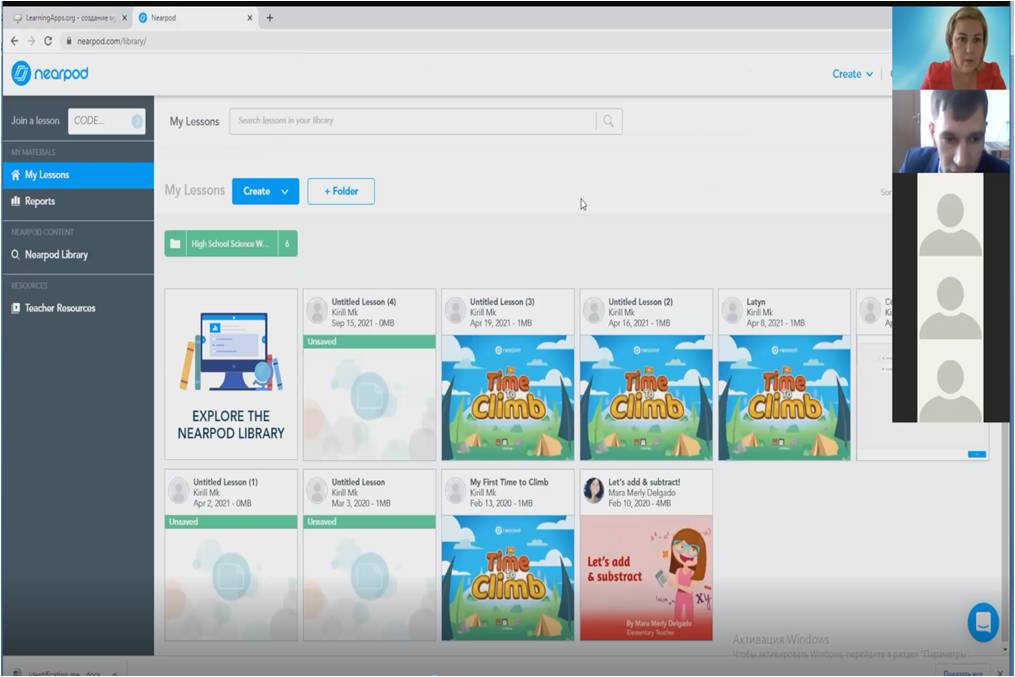Open Untitled Lesson (1) thumbnail

[x=231, y=578]
